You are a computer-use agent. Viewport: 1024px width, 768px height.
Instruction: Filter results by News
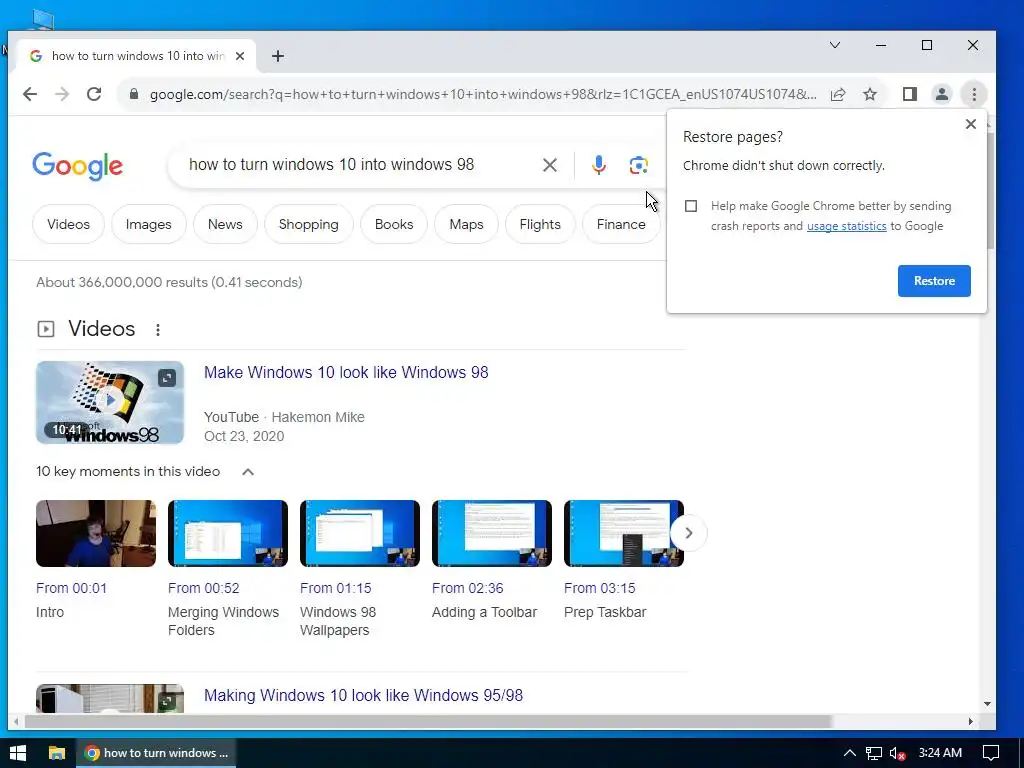[225, 224]
